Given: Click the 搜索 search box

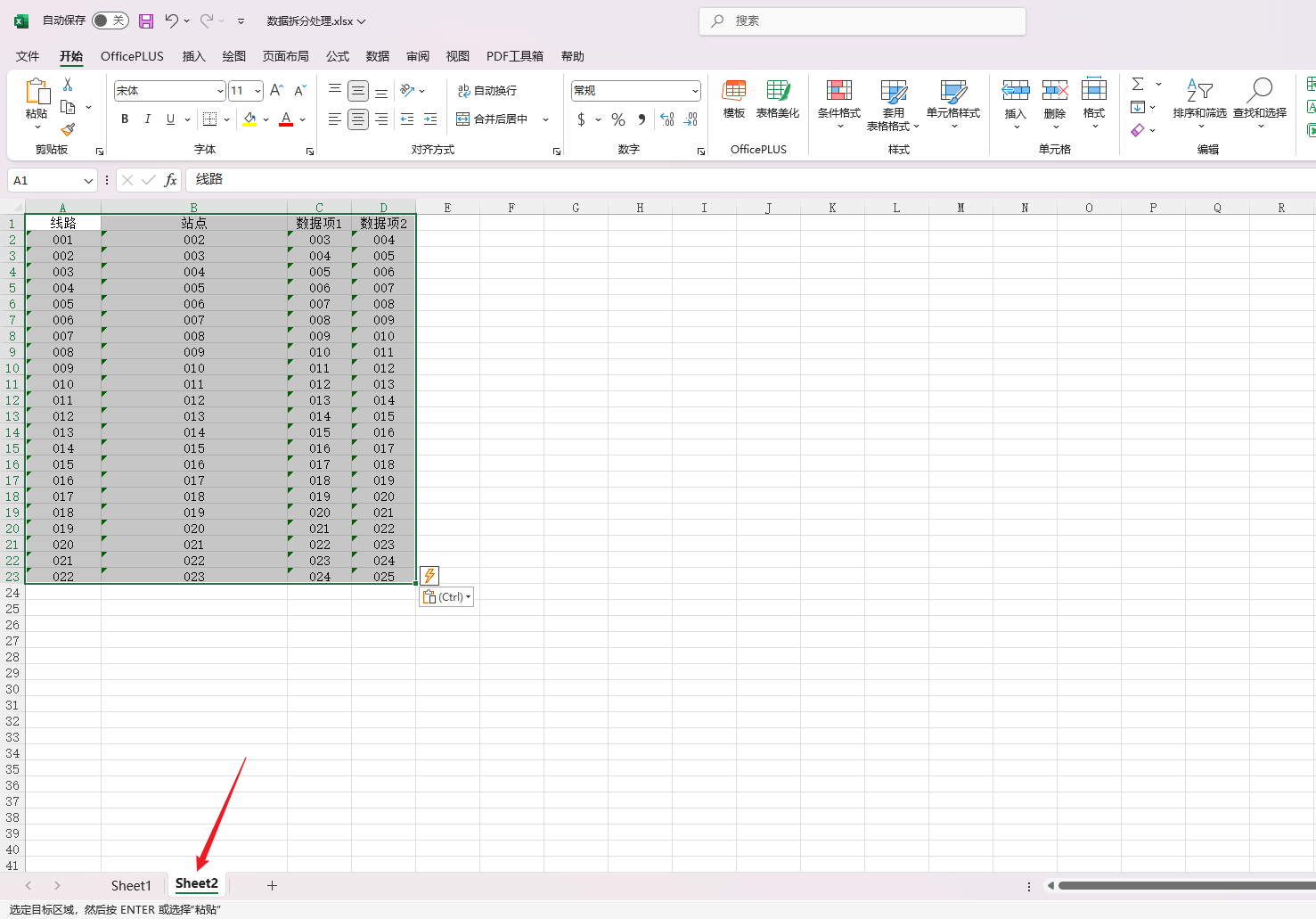Looking at the screenshot, I should pyautogui.click(x=862, y=21).
